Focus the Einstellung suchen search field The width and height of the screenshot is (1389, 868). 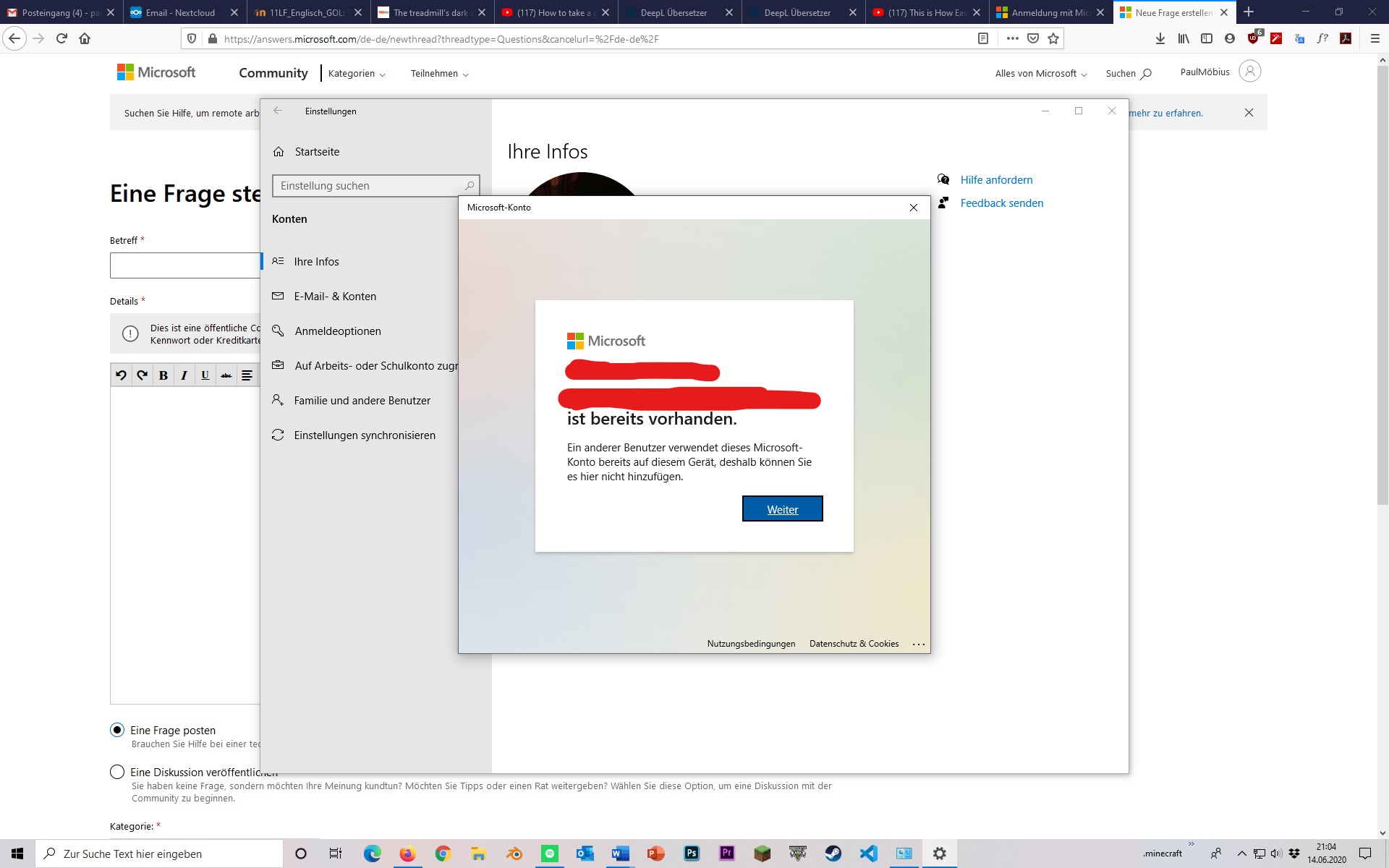tap(375, 186)
